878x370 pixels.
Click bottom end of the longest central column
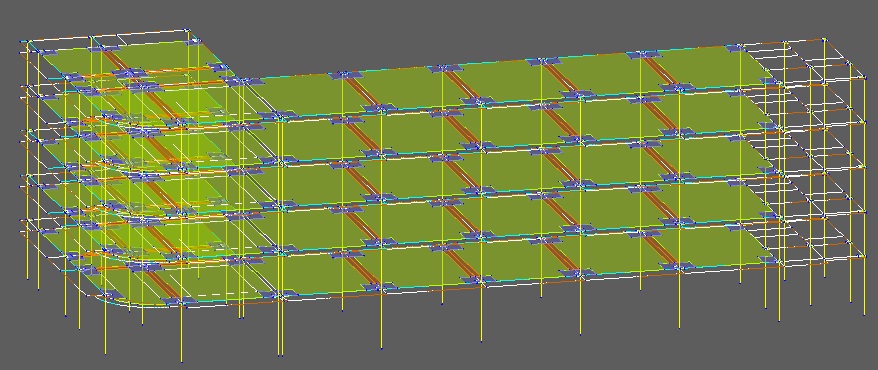(481, 340)
